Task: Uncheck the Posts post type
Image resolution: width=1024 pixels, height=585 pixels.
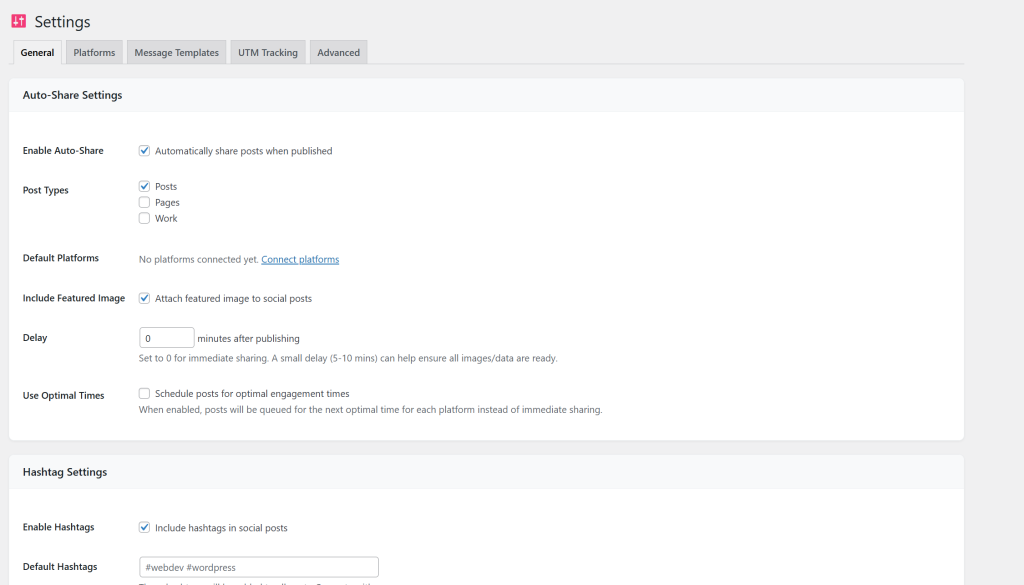Action: pos(145,187)
